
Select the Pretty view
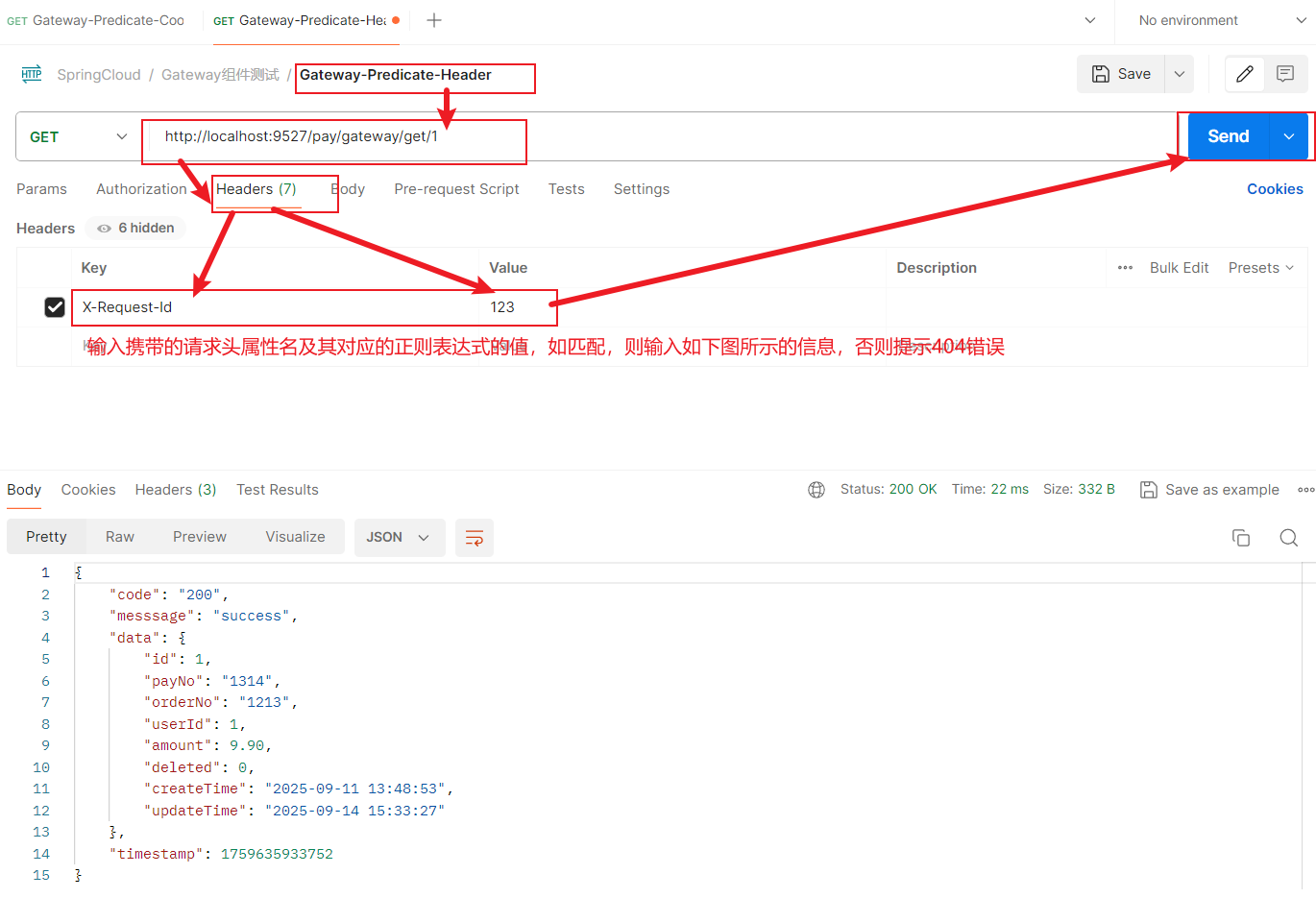[x=46, y=537]
